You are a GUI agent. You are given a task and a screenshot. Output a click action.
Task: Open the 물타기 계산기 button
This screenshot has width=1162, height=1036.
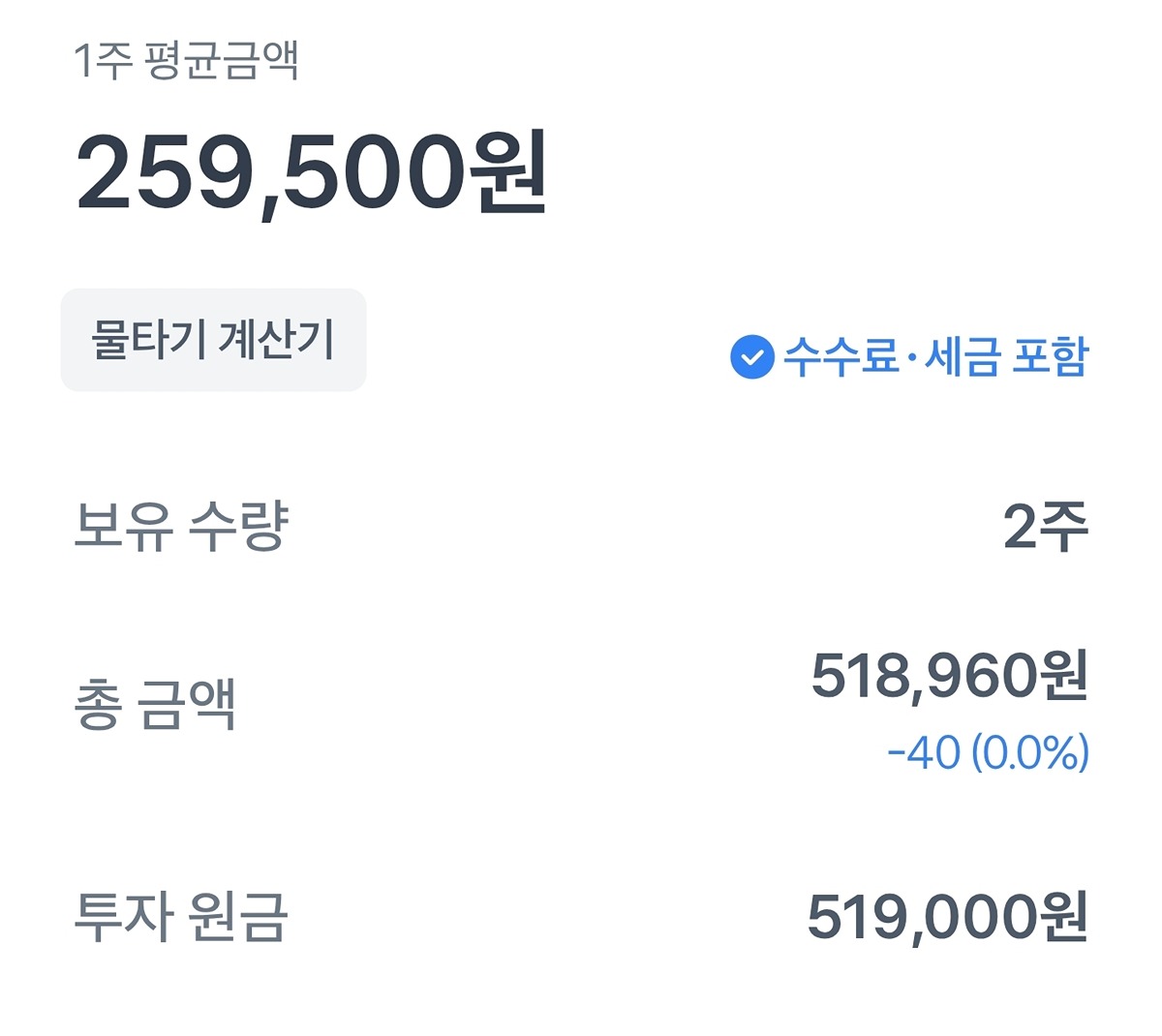(213, 340)
